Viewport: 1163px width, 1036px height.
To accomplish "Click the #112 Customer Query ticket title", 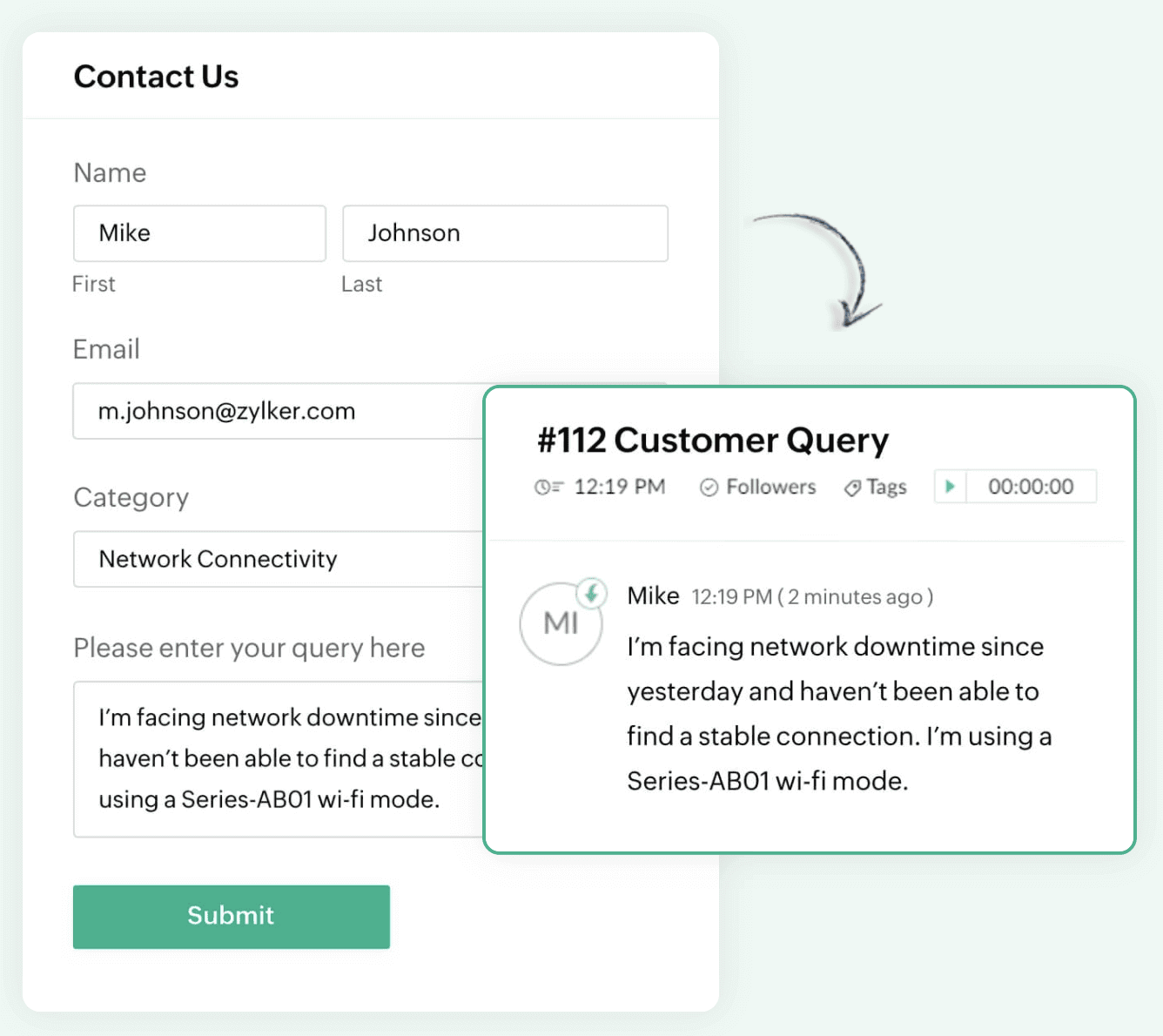I will click(713, 441).
